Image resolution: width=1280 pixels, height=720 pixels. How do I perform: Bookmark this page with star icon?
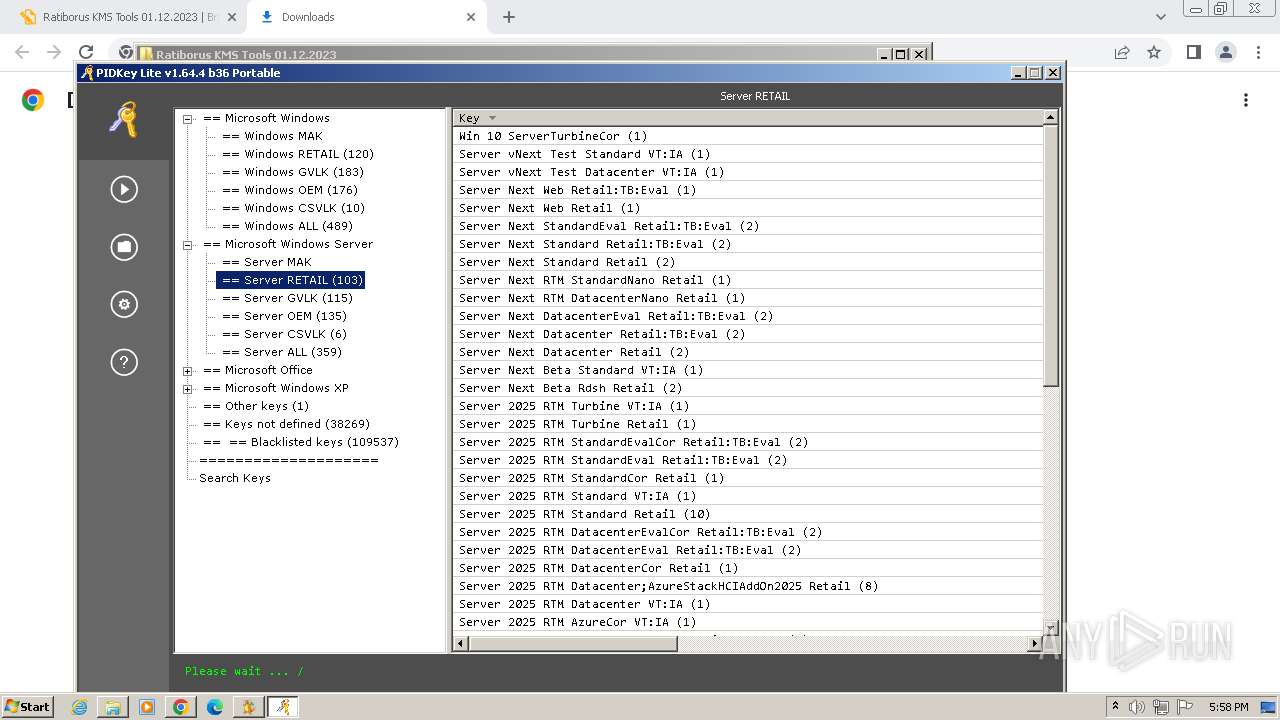point(1154,52)
